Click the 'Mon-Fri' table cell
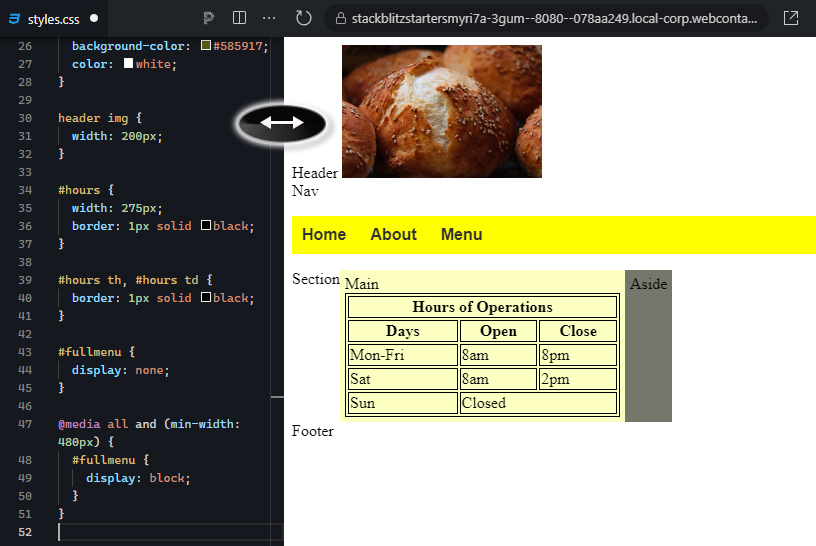The image size is (816, 546). tap(403, 355)
